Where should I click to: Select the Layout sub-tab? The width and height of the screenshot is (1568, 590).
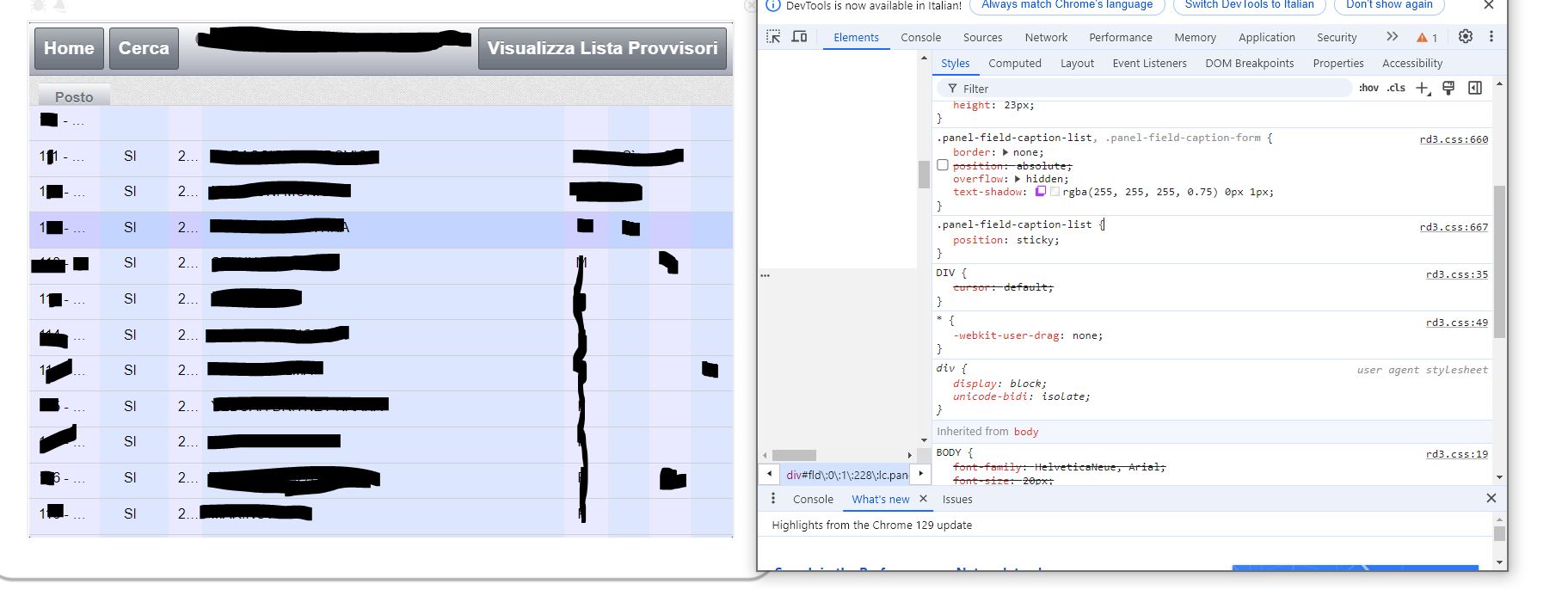1077,63
